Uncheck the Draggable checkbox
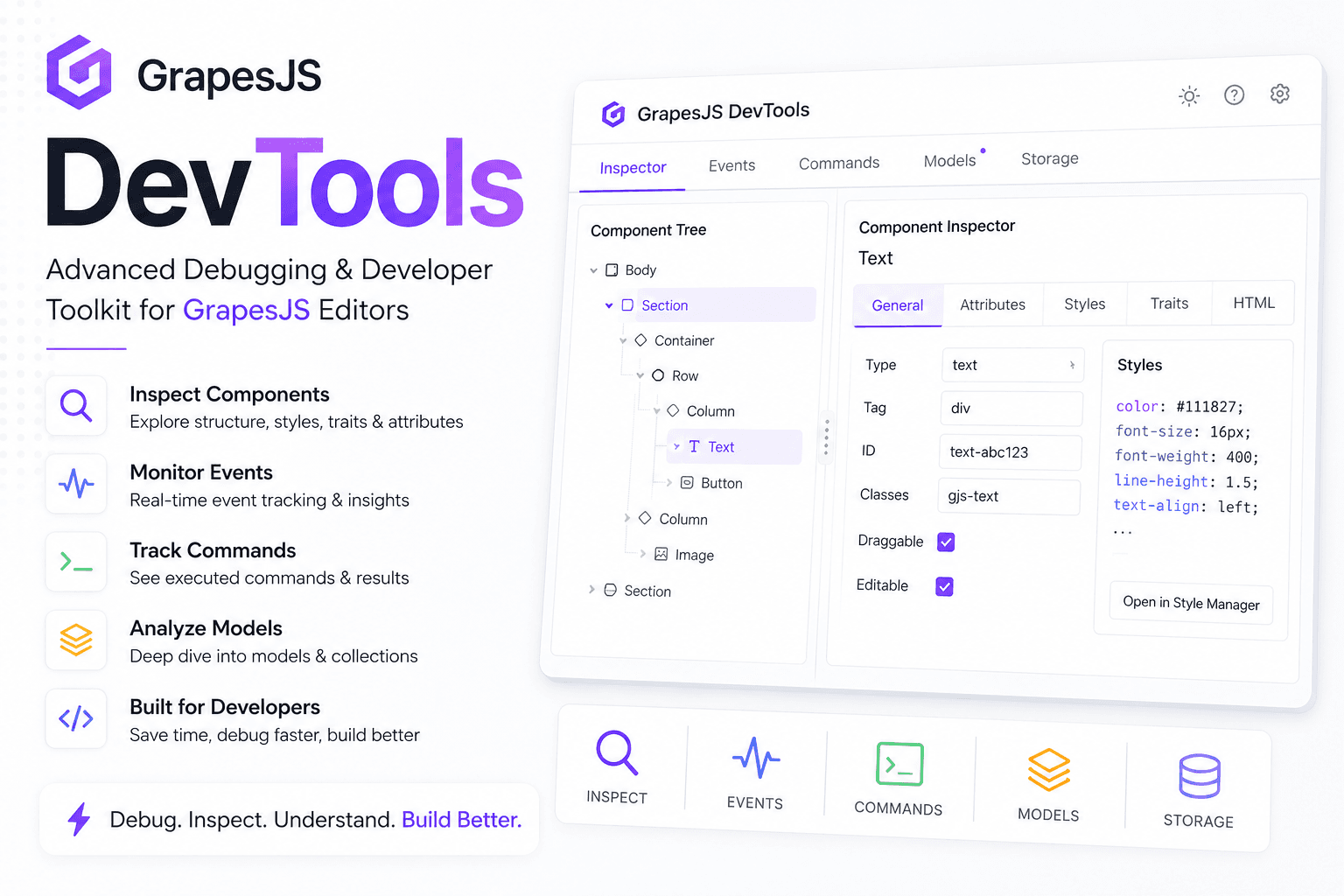The height and width of the screenshot is (896, 1344). [946, 542]
